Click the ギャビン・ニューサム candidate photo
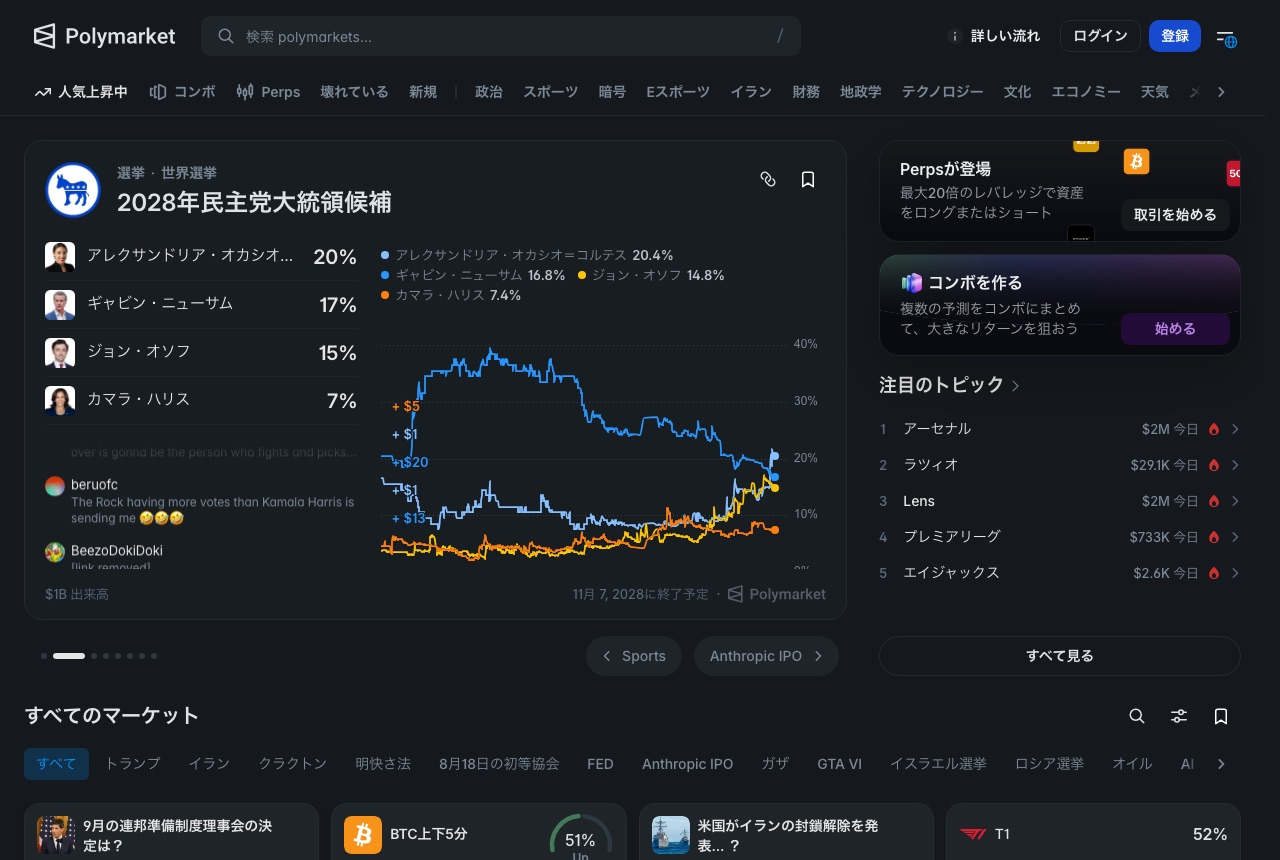This screenshot has height=860, width=1280. point(60,305)
